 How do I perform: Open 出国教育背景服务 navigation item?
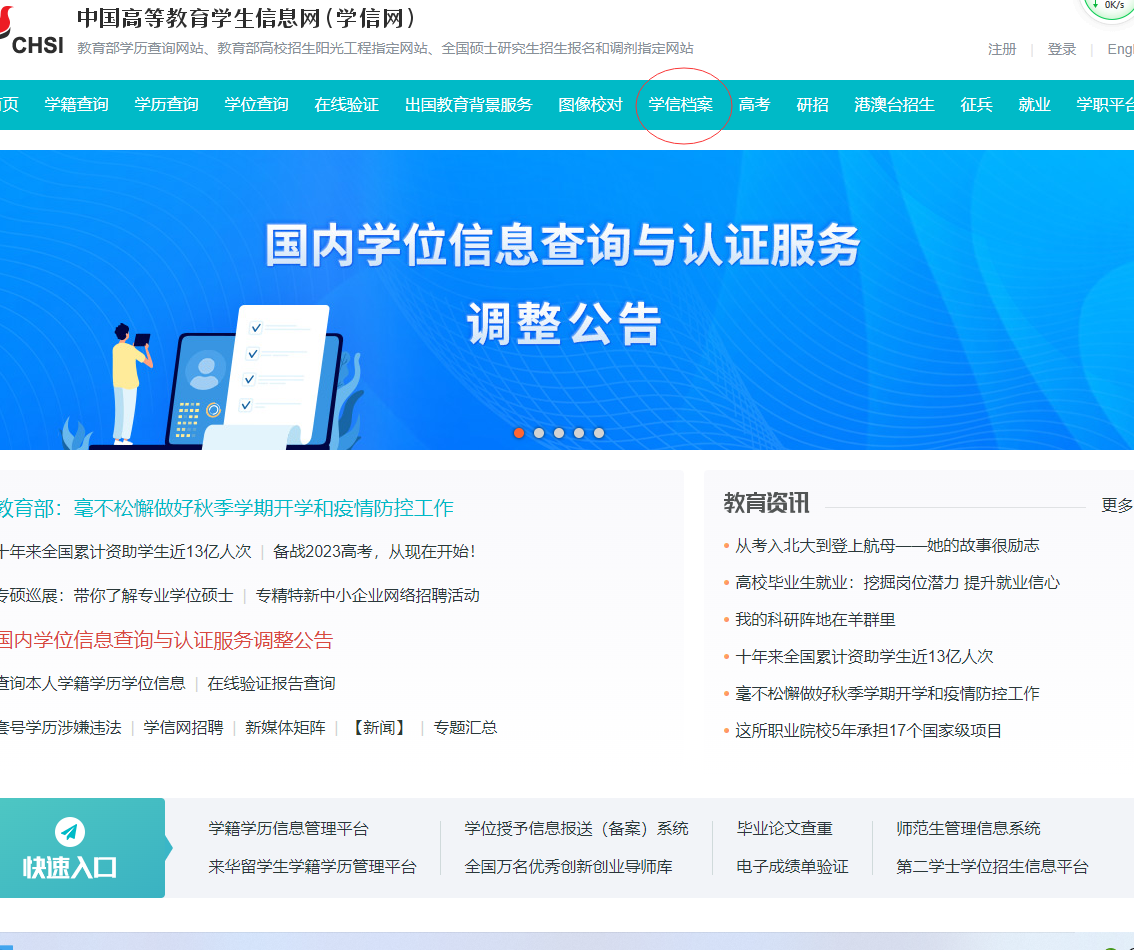(469, 105)
